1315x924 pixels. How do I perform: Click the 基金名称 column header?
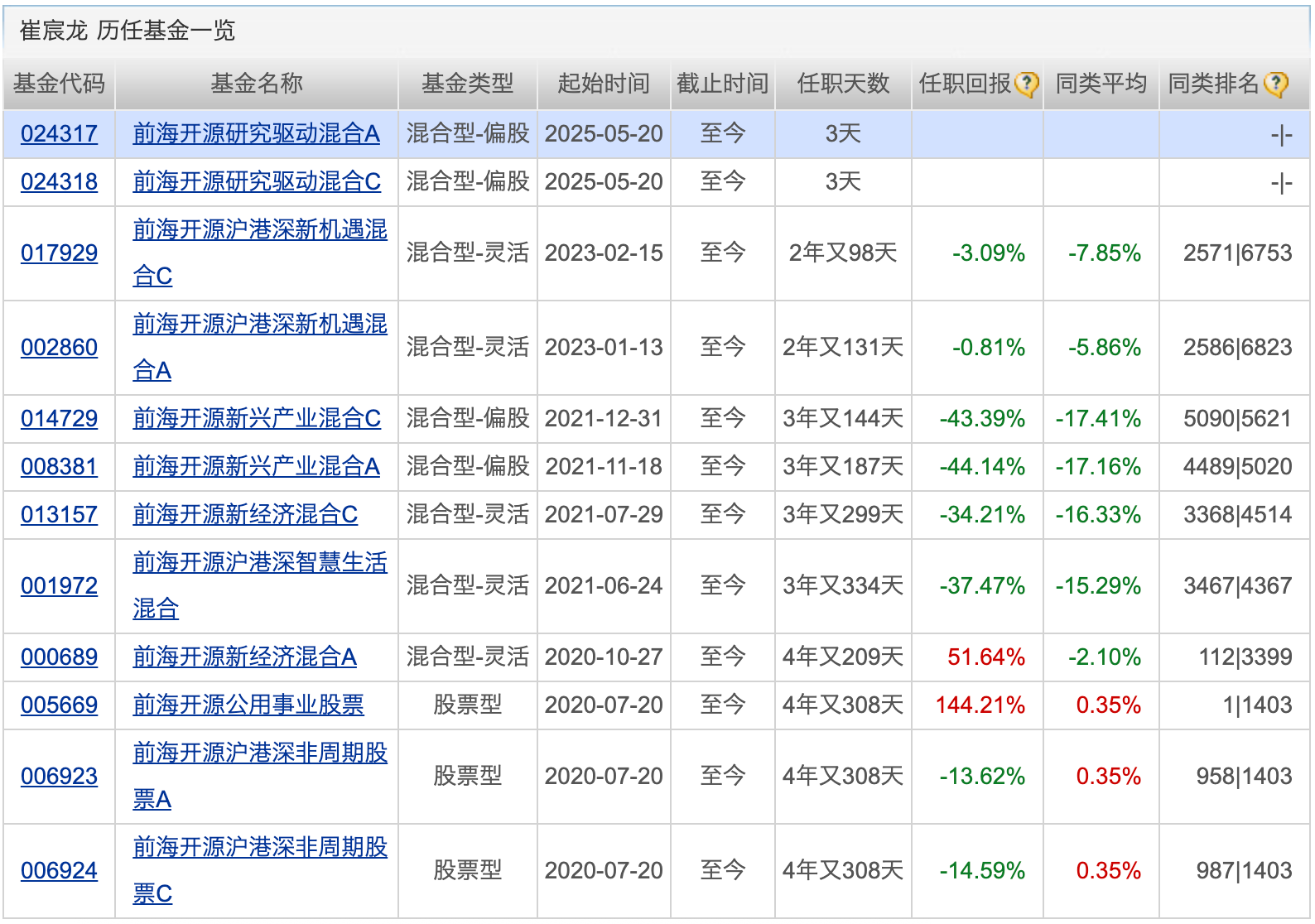tap(257, 84)
